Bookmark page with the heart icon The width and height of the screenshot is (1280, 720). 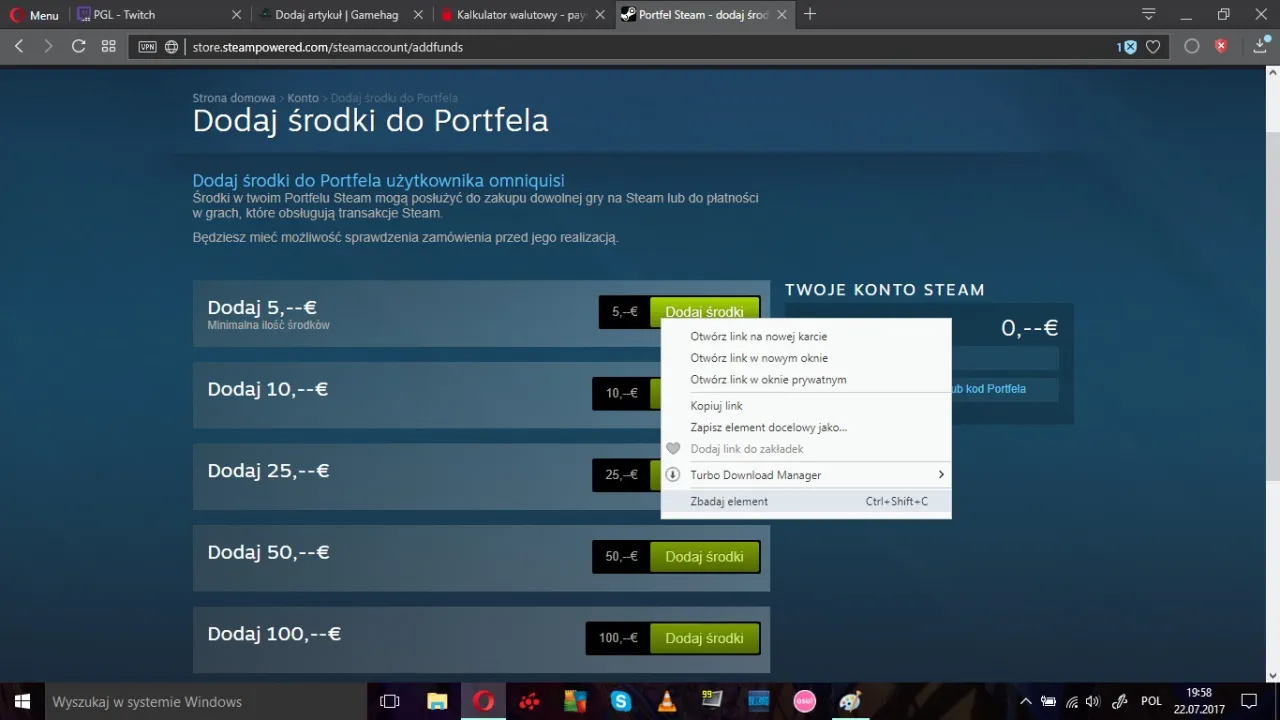tap(1153, 47)
